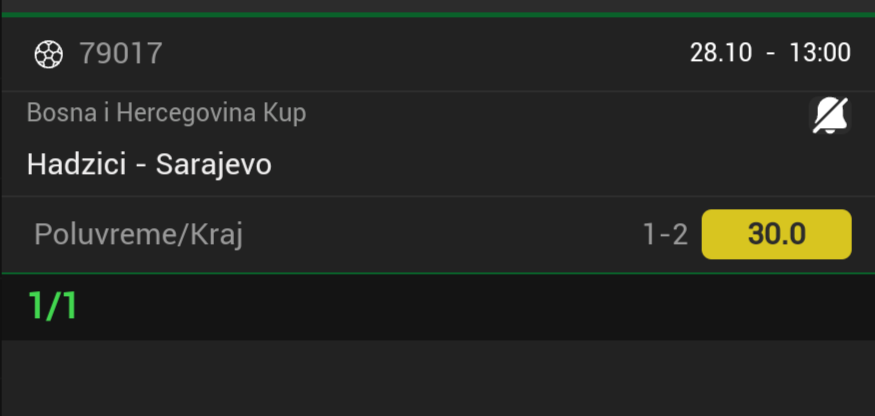Click the 28.10 match date

pos(720,53)
